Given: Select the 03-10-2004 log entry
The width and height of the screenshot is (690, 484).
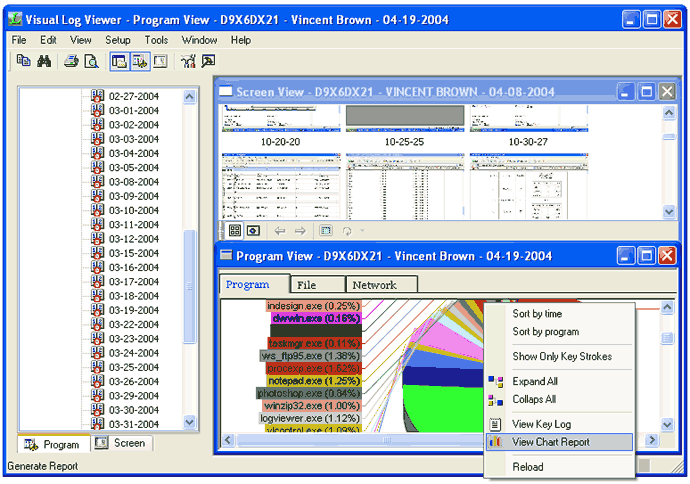Looking at the screenshot, I should coord(134,210).
